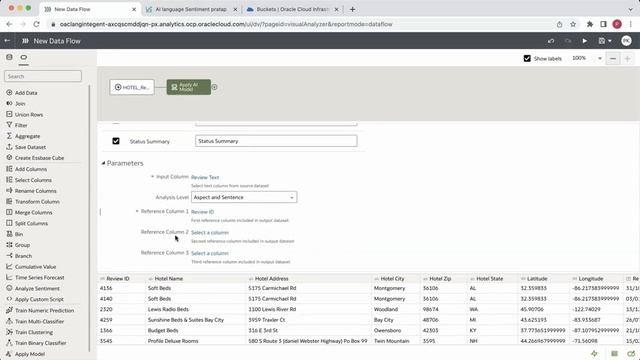Pick the Analyze Sentiment step icon
Image resolution: width=640 pixels, height=360 pixels.
click(x=9, y=288)
